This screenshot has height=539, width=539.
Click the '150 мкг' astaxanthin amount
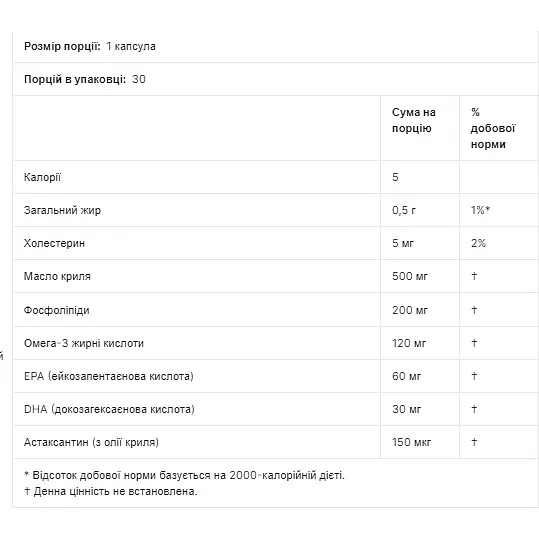tap(411, 442)
